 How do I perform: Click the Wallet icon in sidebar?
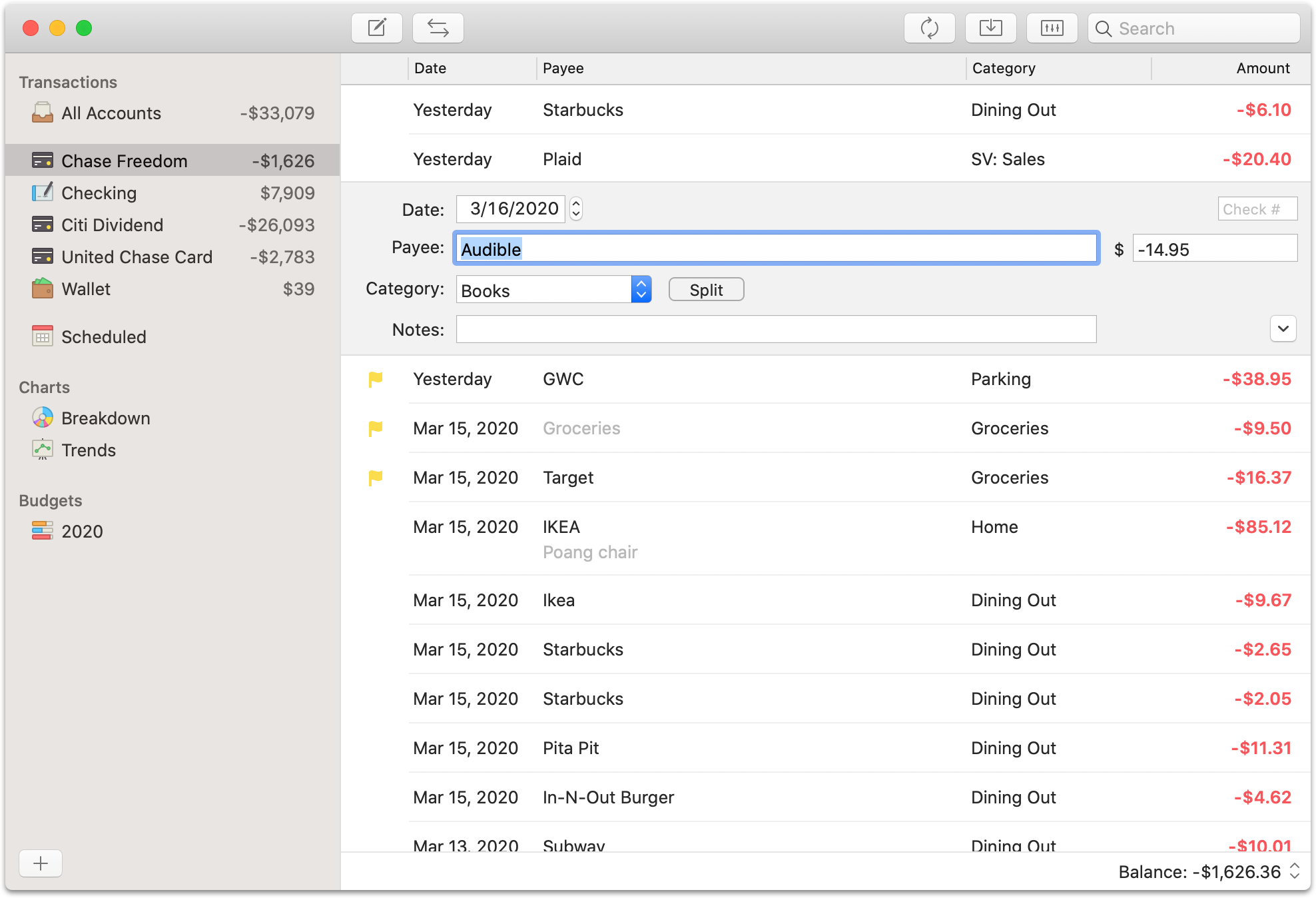pos(43,288)
